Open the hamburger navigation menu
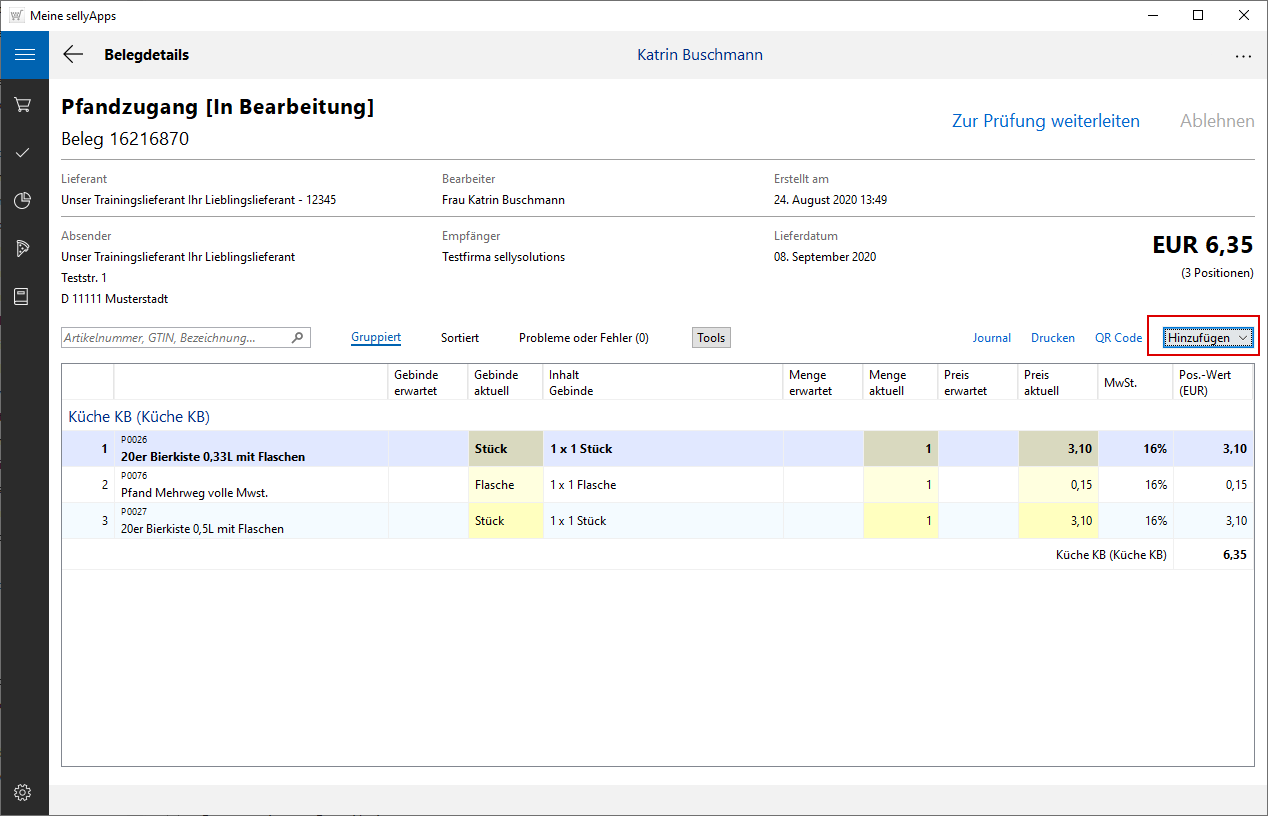The height and width of the screenshot is (816, 1268). 24,55
